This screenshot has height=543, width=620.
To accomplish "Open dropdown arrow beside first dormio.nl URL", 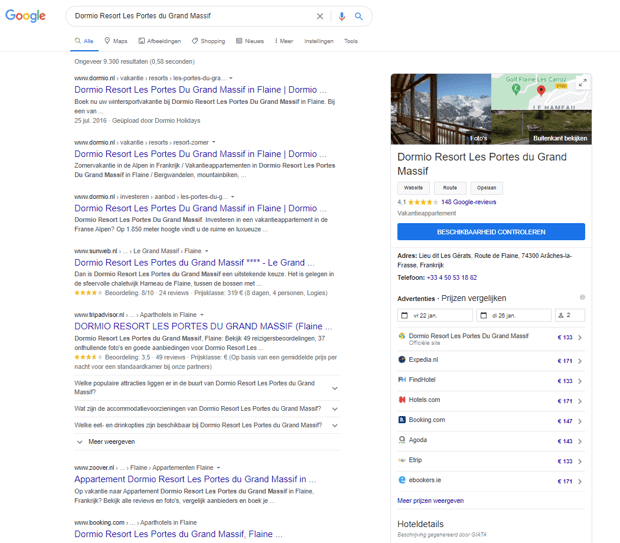I will (x=231, y=78).
